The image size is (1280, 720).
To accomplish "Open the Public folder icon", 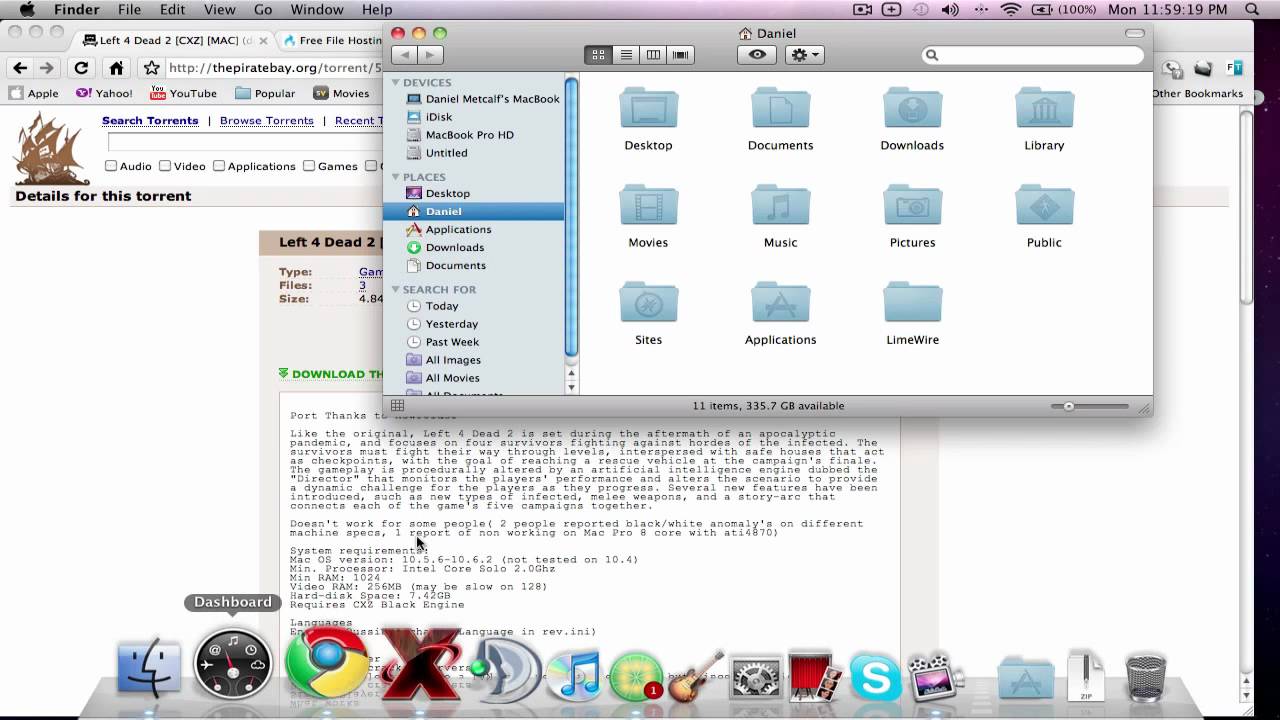I will [x=1044, y=205].
